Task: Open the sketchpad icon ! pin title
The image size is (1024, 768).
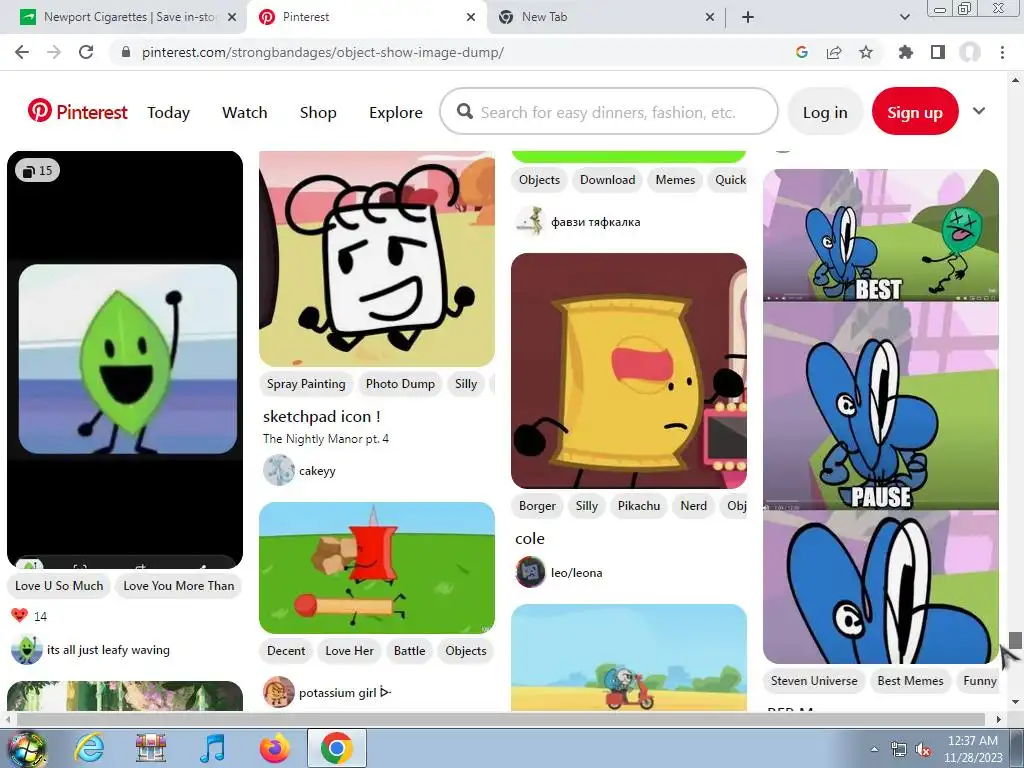Action: click(x=322, y=417)
